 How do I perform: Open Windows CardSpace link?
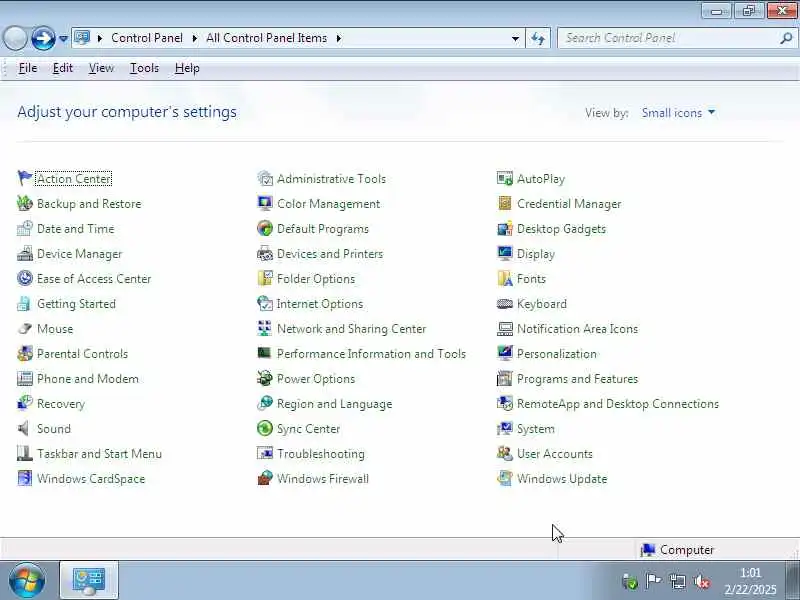click(x=91, y=479)
